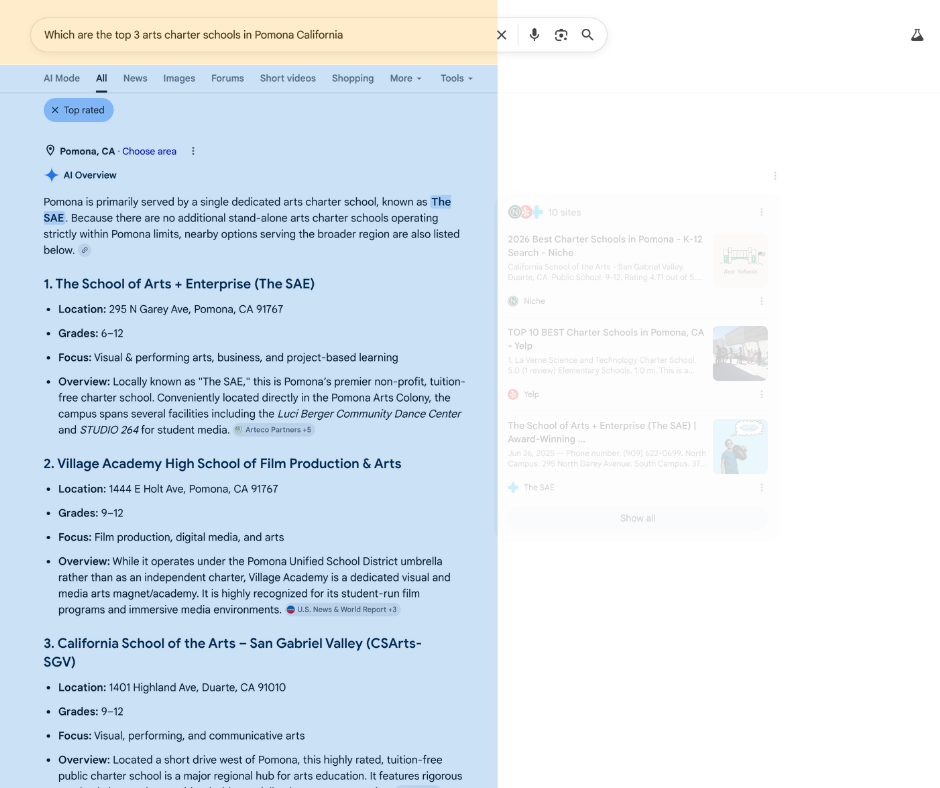Click The SAE favicon icon

(x=513, y=488)
